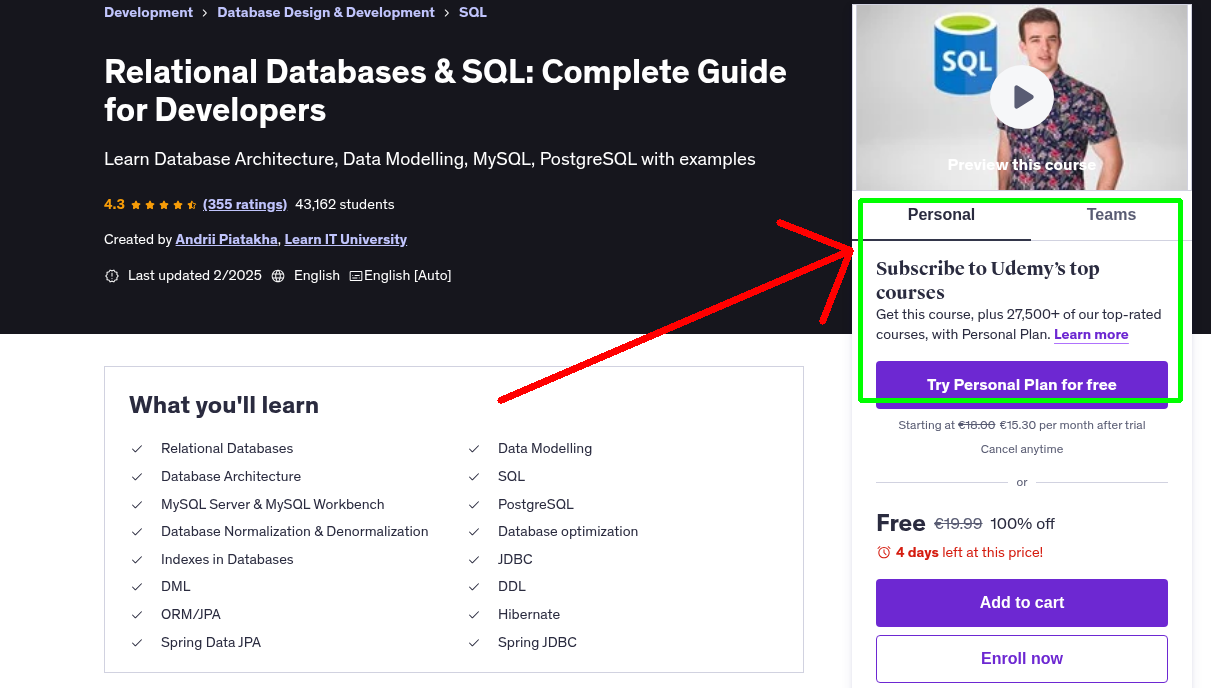Screen dimensions: 1211x688
Task: Open the SQL breadcrumb link
Action: click(x=473, y=12)
